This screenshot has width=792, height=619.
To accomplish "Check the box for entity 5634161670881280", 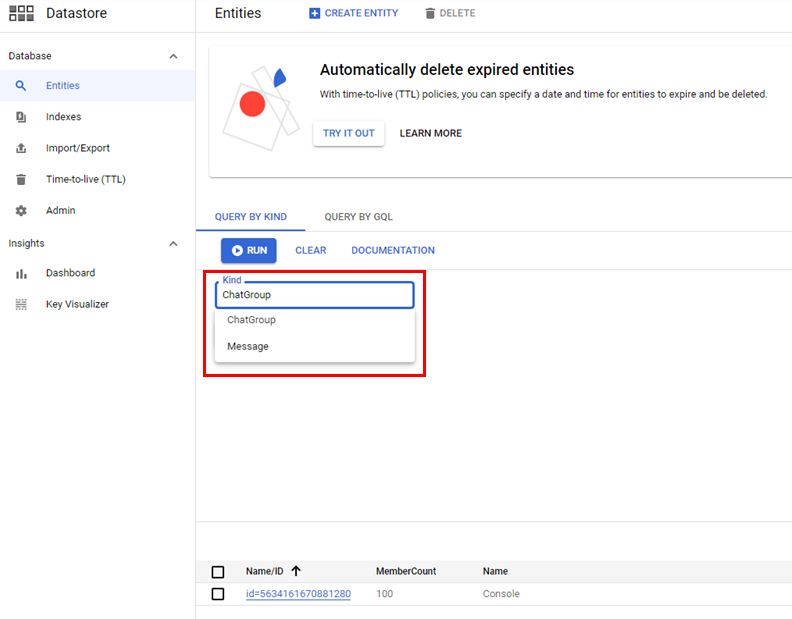I will 218,594.
